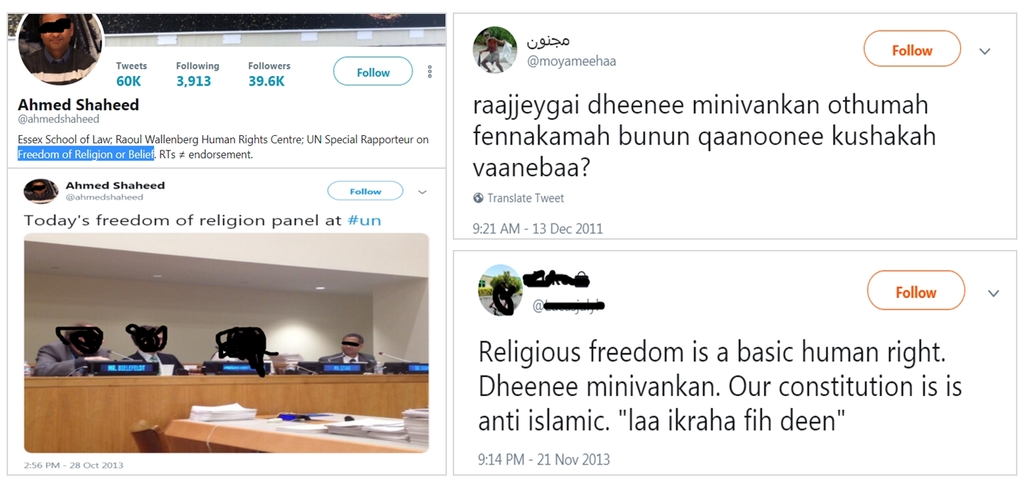Viewport: 1024px width, 486px height.
Task: Expand the chevron on the UN panel tweet
Action: click(422, 192)
